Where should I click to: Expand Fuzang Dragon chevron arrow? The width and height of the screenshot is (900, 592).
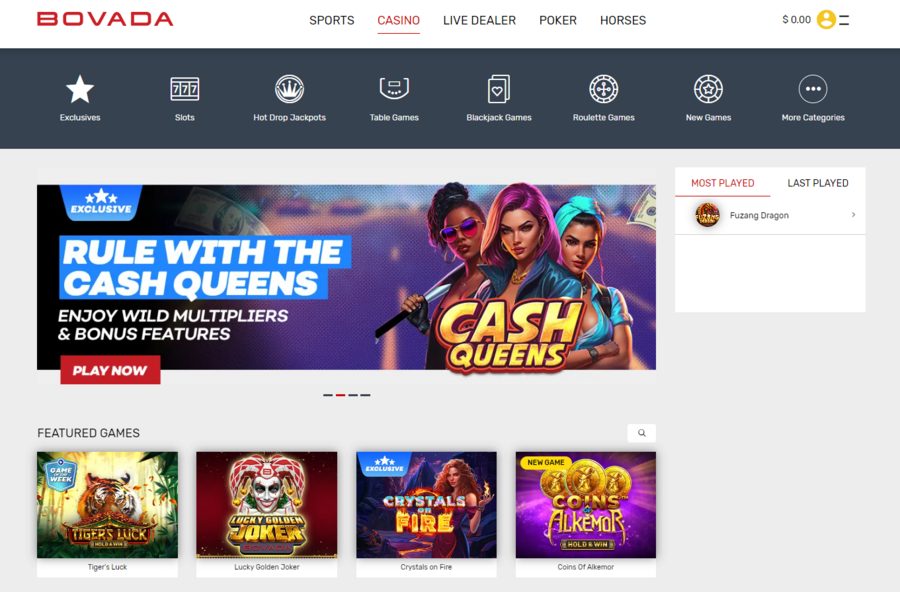[x=854, y=215]
